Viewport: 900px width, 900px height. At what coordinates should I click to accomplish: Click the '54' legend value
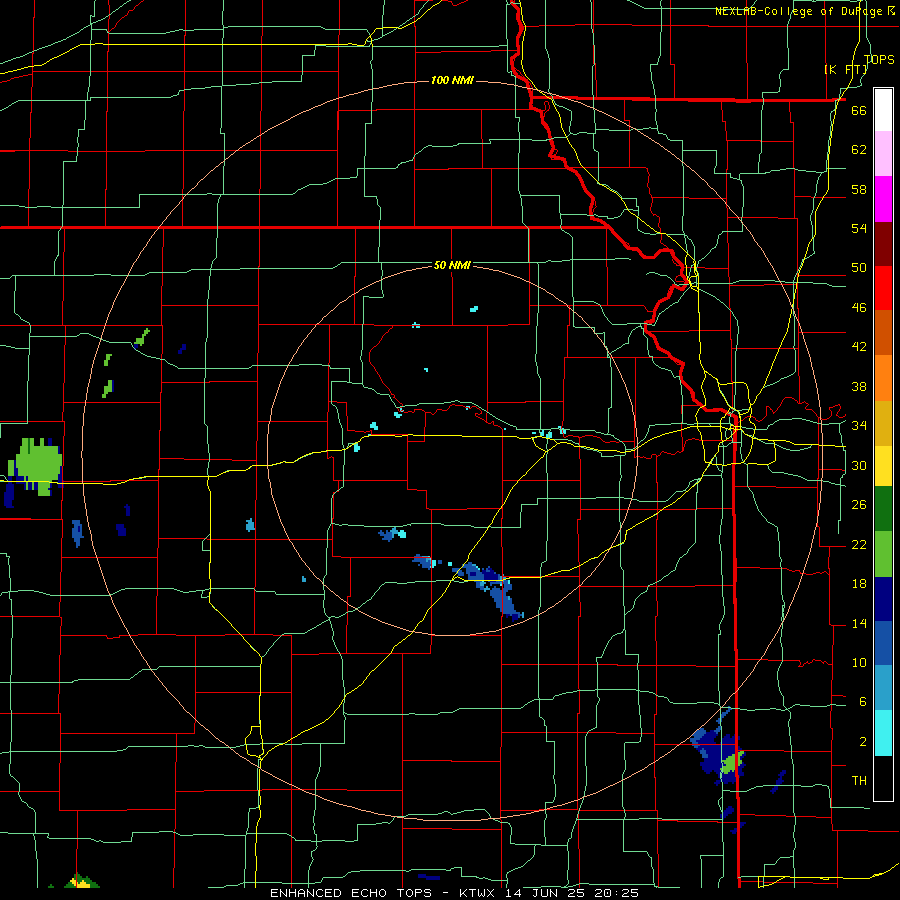pyautogui.click(x=859, y=228)
